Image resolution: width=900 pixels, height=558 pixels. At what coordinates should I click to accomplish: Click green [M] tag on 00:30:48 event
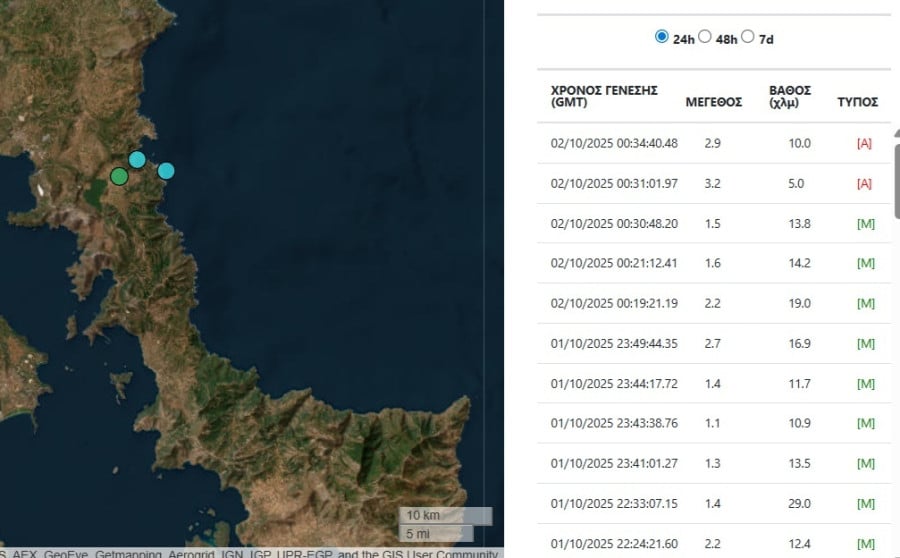[x=865, y=223]
